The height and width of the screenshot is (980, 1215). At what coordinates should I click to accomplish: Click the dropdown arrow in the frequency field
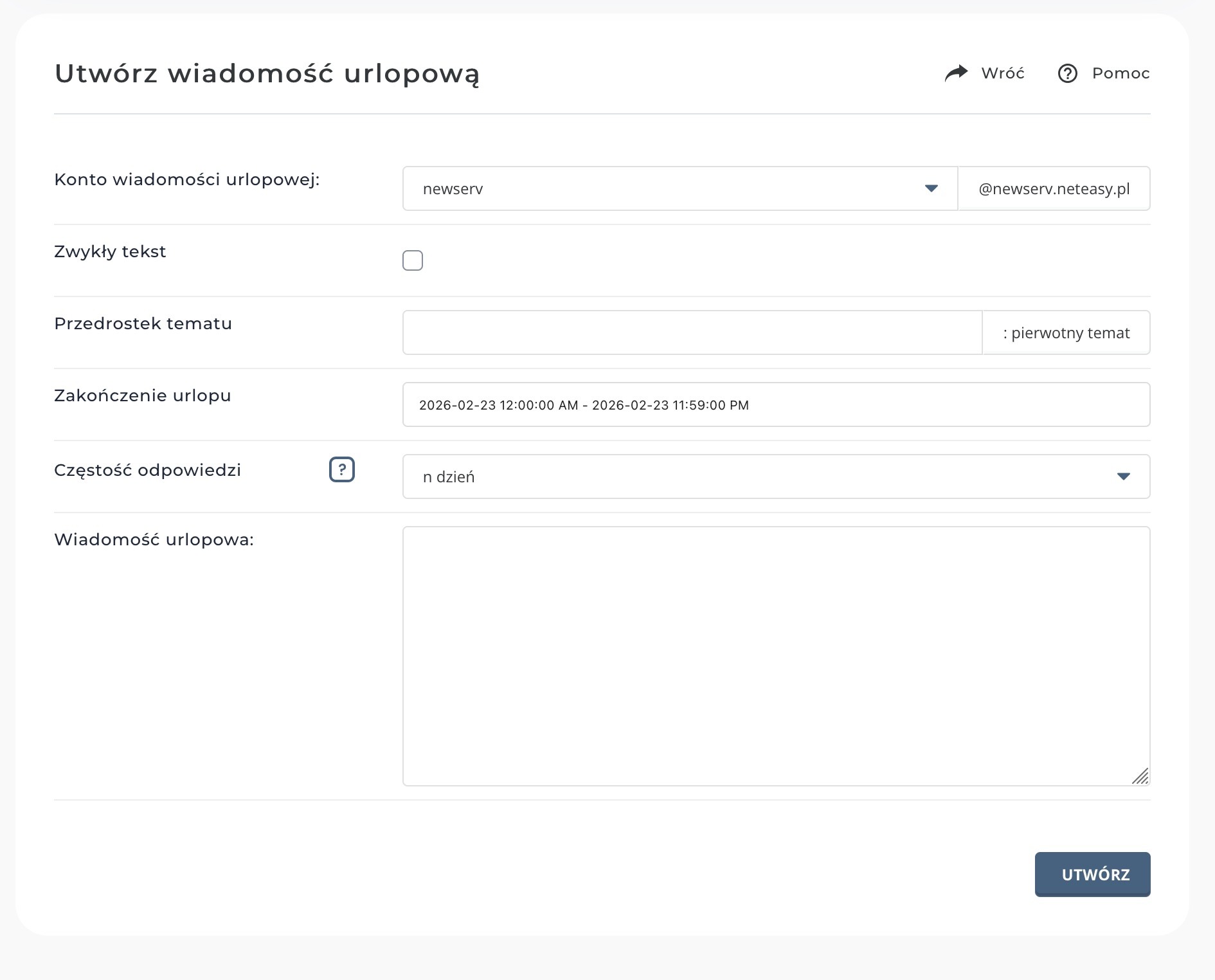[x=1124, y=476]
